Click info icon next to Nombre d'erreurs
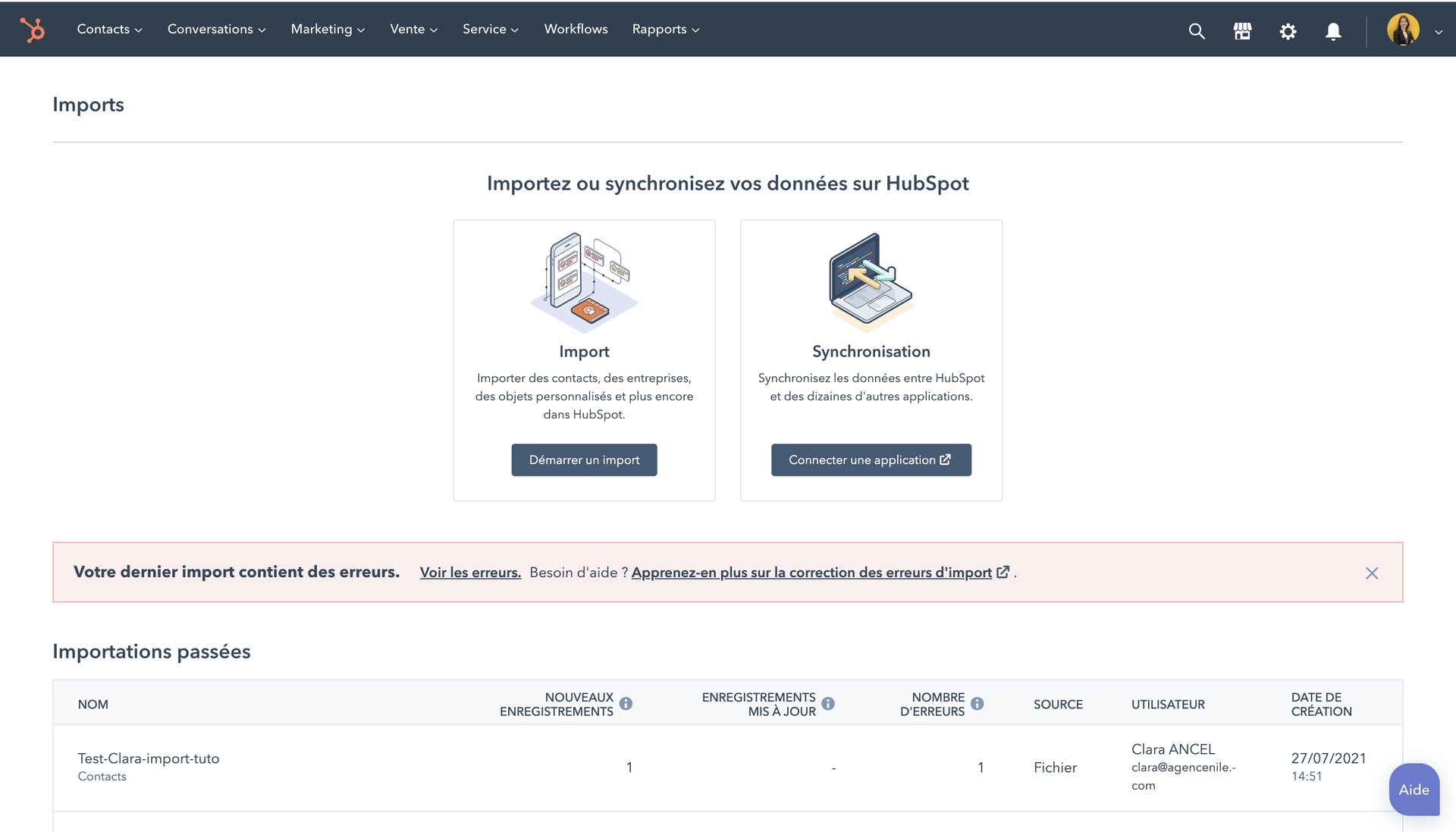Screen dimensions: 1456x832 point(977,704)
